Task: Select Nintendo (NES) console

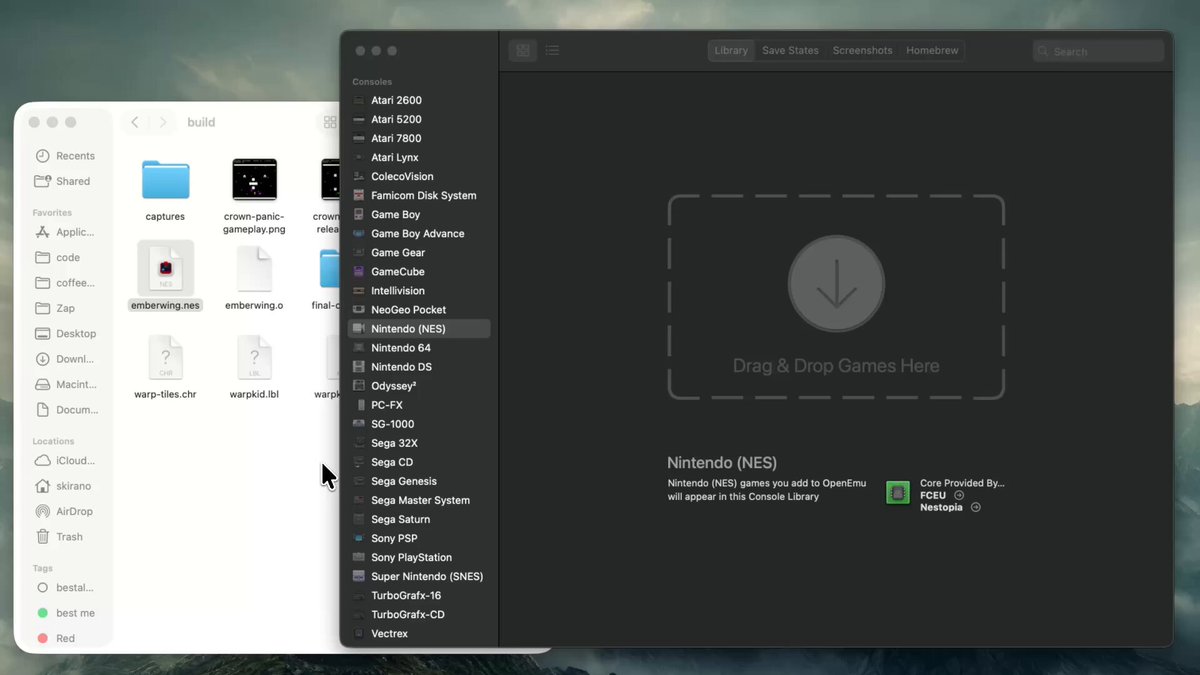Action: pyautogui.click(x=418, y=328)
